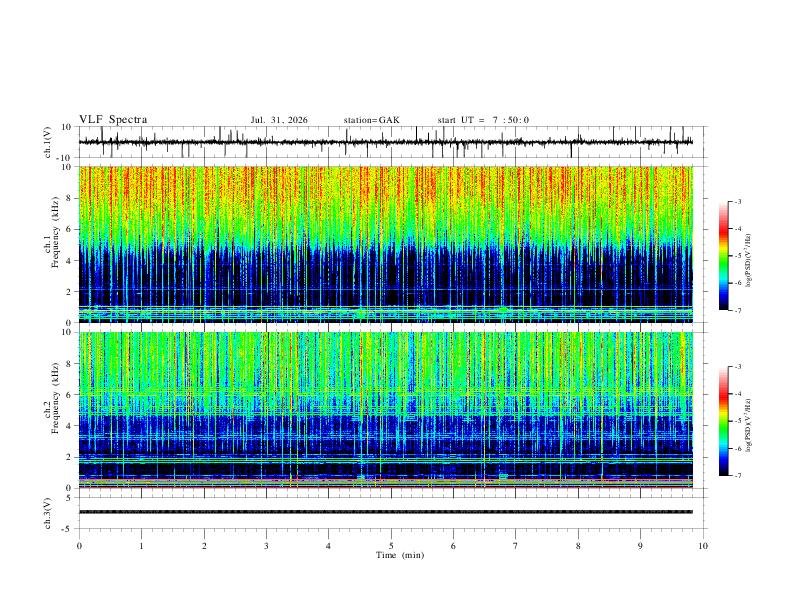The image size is (792, 612).
Task: Click the -7 label on bottom color scale
Action: point(738,476)
